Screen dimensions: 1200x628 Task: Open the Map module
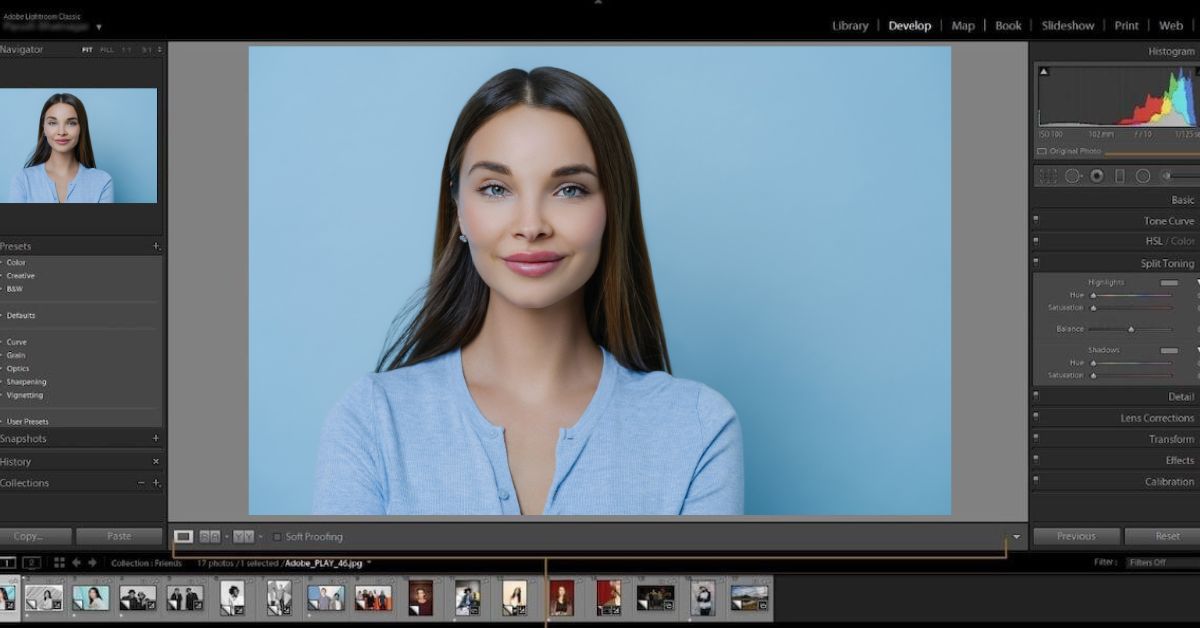963,26
